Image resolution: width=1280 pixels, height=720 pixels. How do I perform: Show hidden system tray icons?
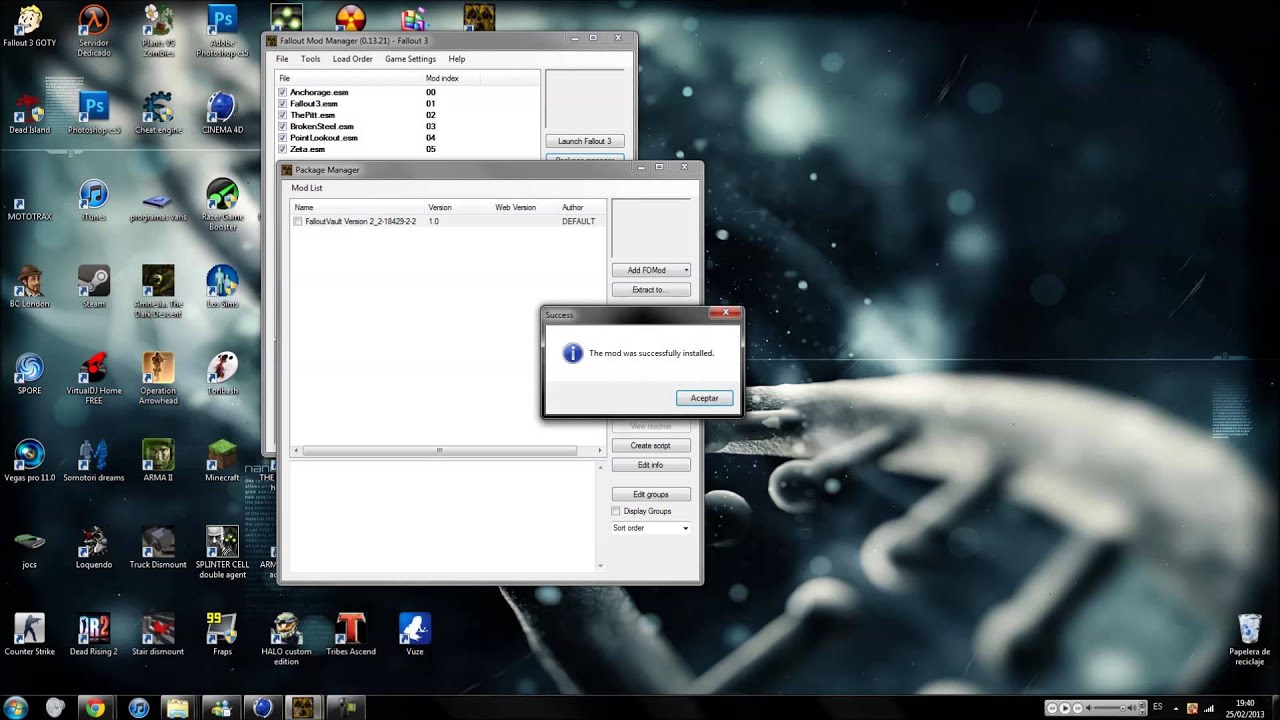[1176, 708]
